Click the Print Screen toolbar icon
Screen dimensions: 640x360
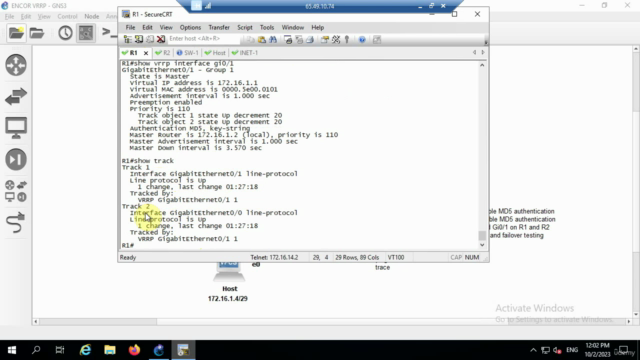[288, 40]
